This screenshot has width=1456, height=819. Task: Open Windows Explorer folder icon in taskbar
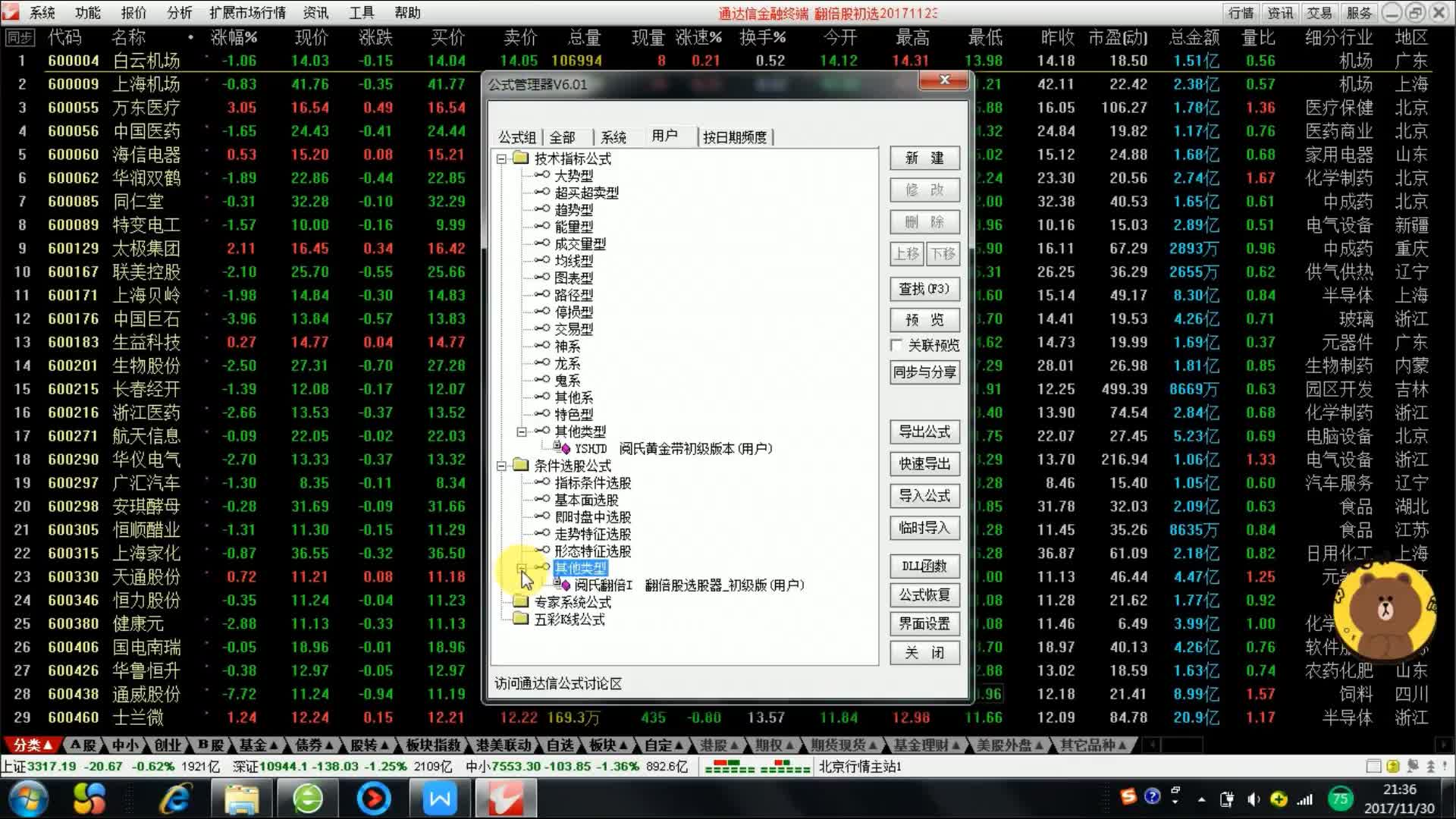(242, 799)
